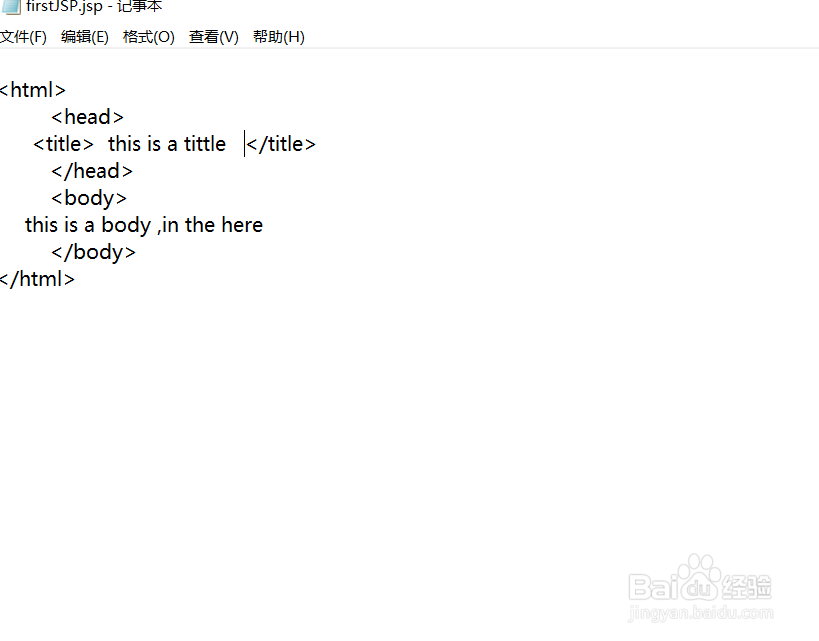Place cursor on the opening <html> tag
The width and height of the screenshot is (819, 641).
(x=33, y=90)
